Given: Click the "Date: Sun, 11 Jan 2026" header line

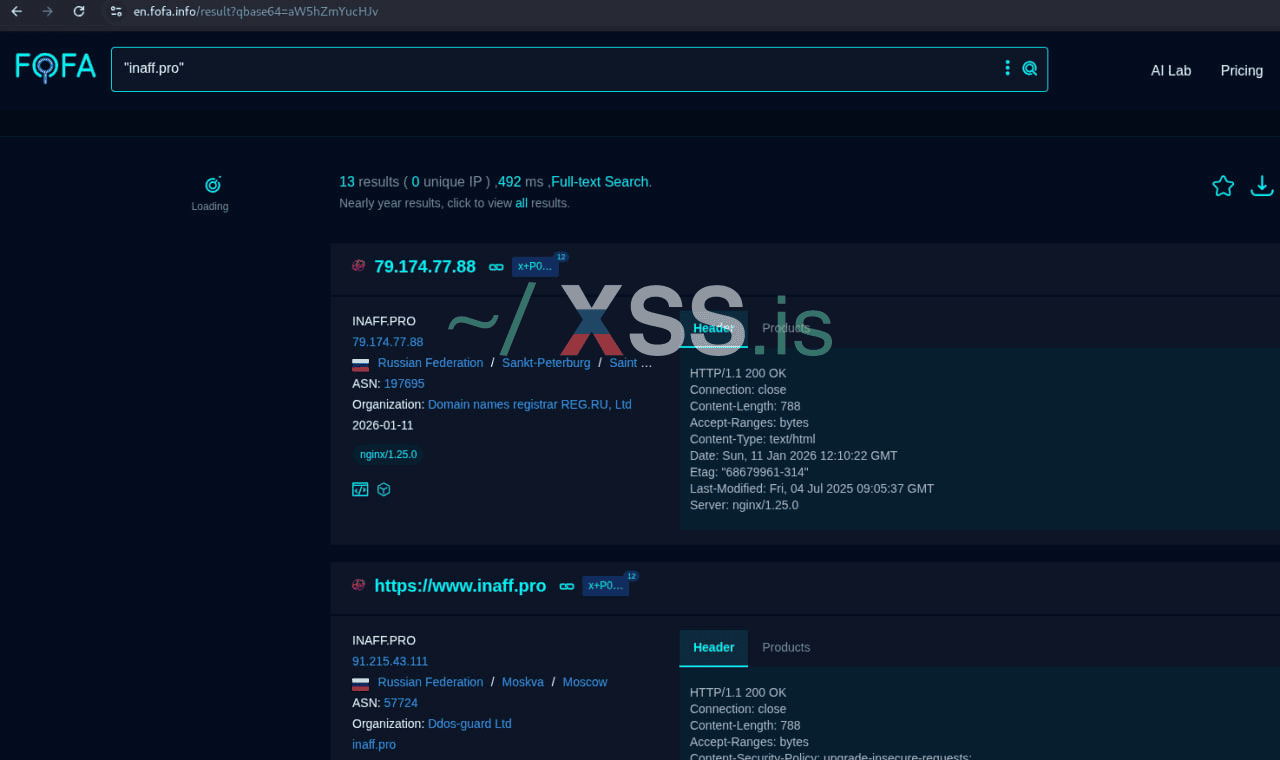Looking at the screenshot, I should click(x=794, y=455).
